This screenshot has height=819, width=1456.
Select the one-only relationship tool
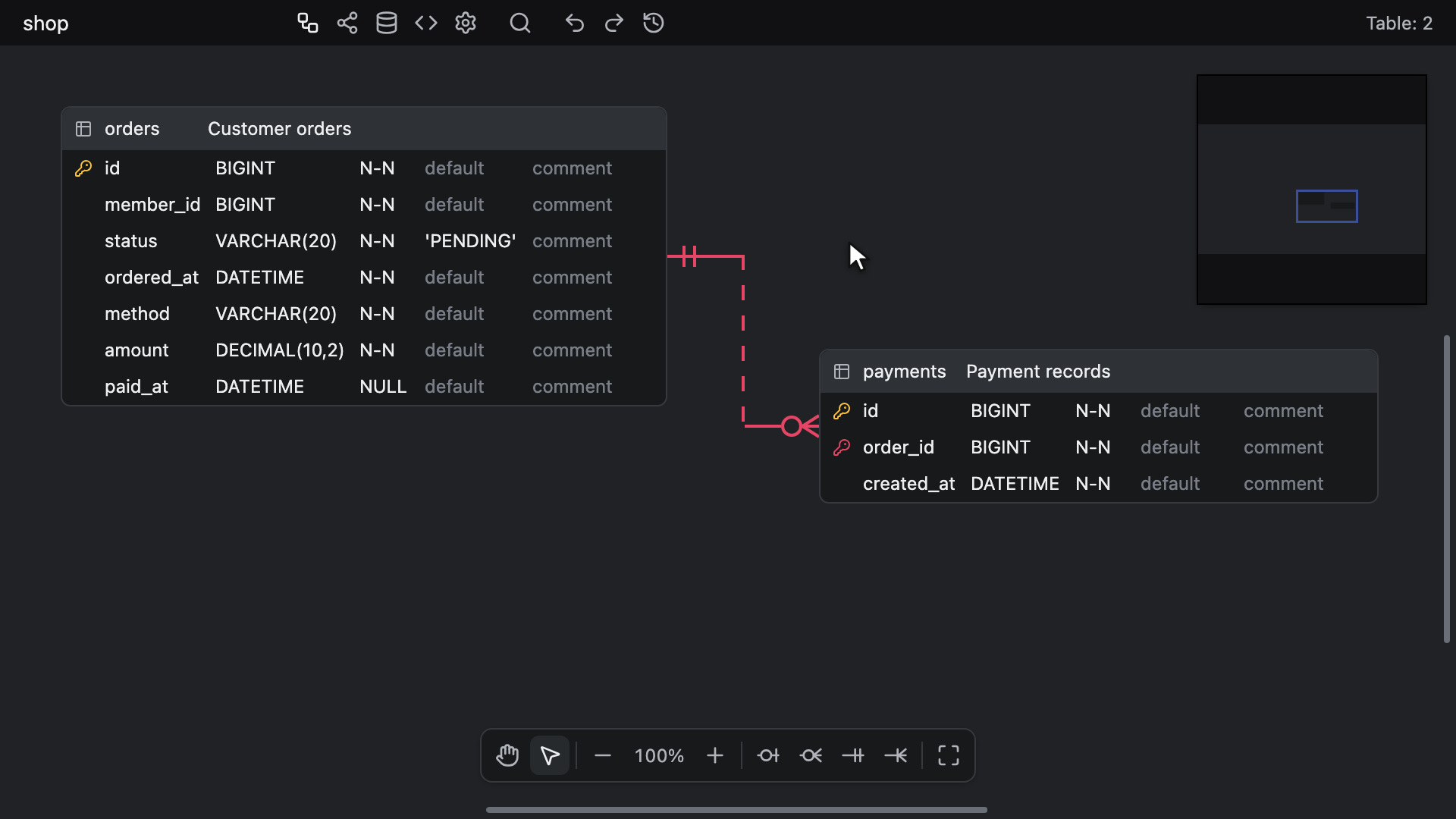point(853,755)
